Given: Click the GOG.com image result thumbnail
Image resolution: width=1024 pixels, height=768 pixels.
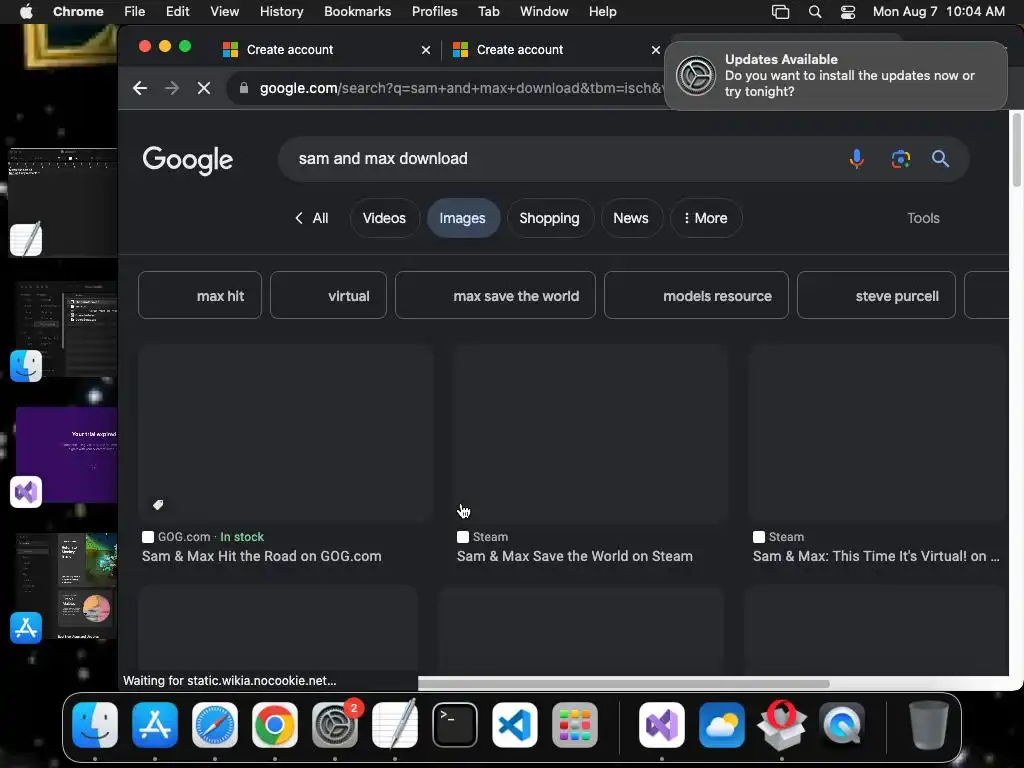Looking at the screenshot, I should coord(285,433).
